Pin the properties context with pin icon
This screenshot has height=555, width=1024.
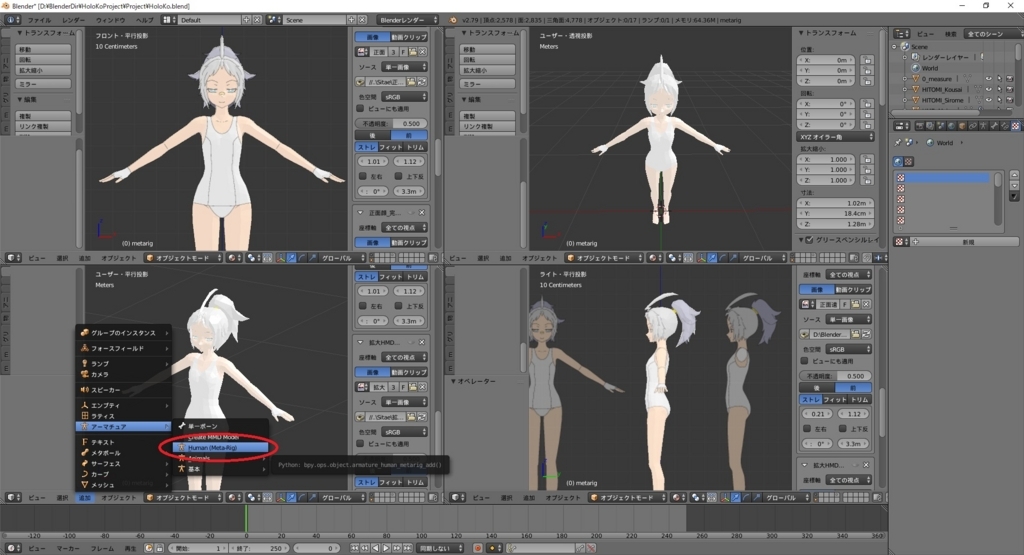898,142
